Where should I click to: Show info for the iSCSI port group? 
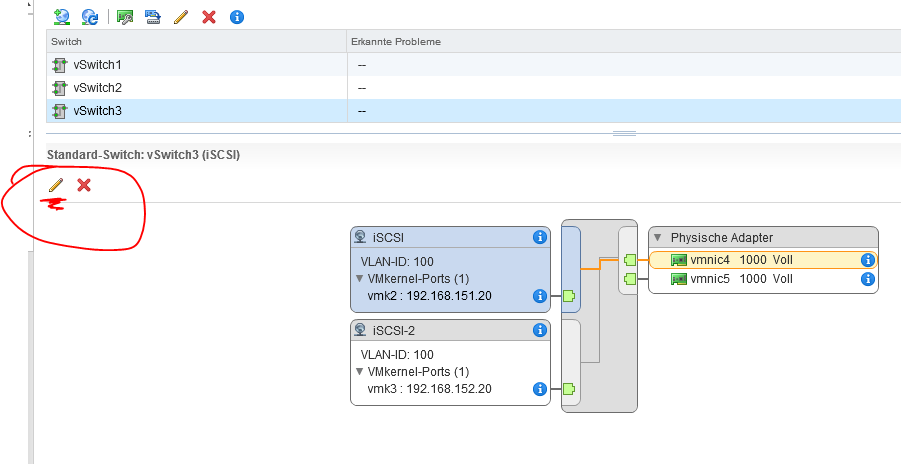click(540, 237)
